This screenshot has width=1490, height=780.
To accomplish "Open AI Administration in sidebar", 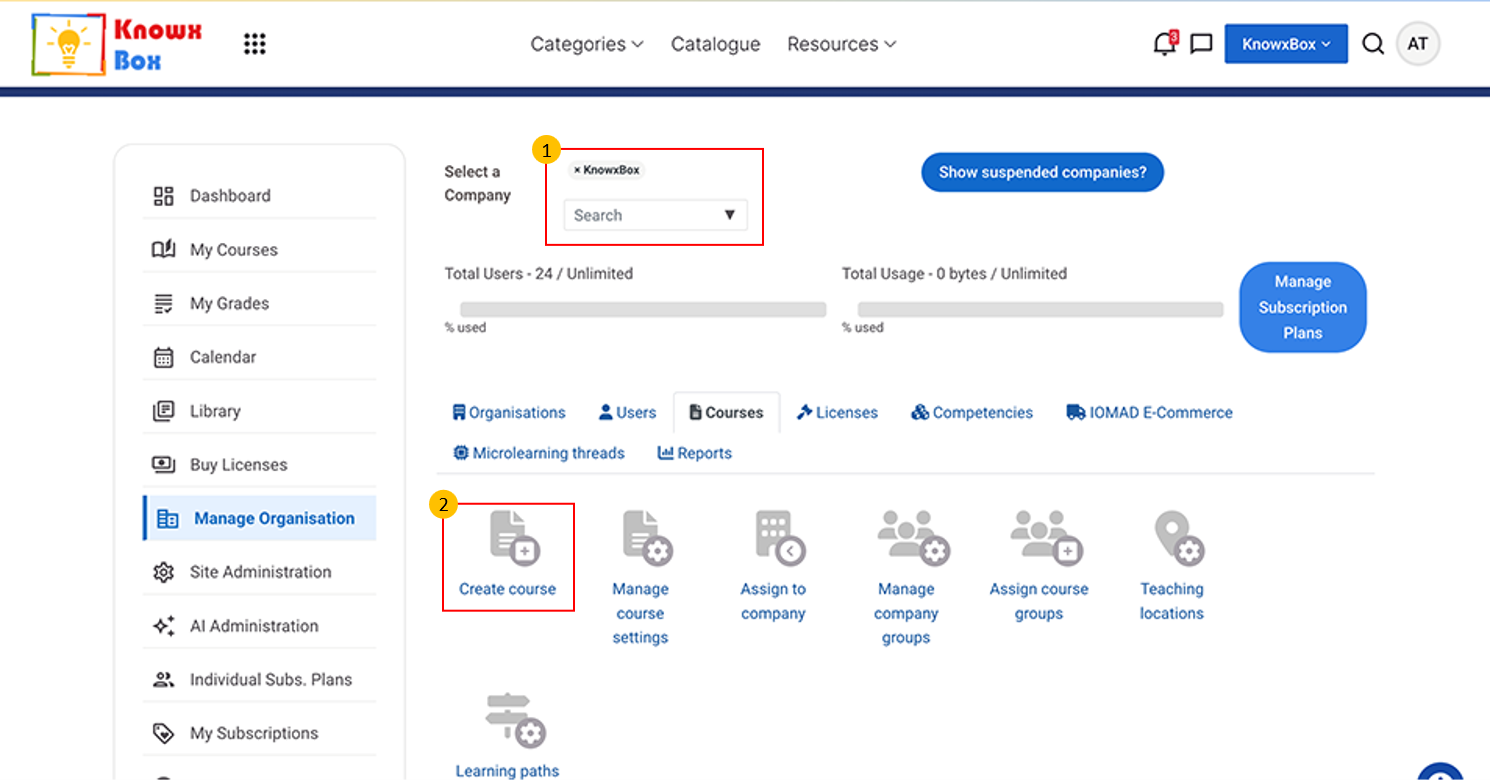I will pyautogui.click(x=260, y=626).
